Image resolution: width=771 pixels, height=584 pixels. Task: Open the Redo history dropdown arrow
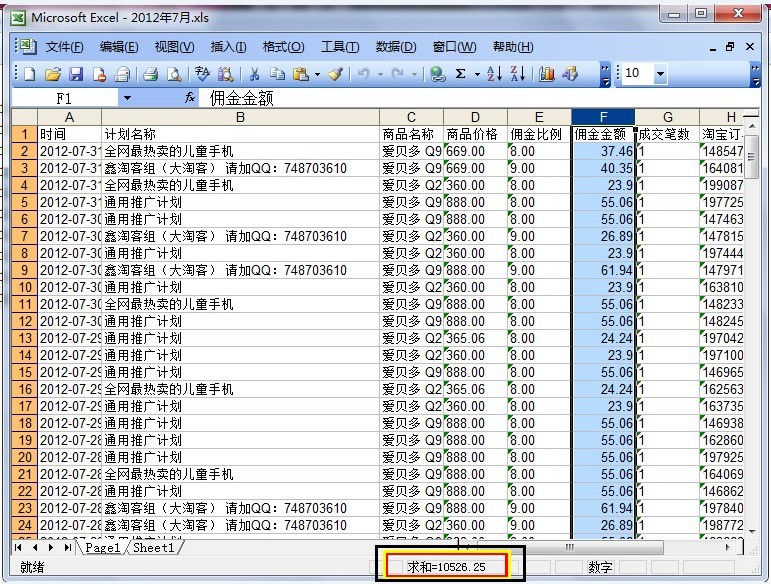point(415,74)
